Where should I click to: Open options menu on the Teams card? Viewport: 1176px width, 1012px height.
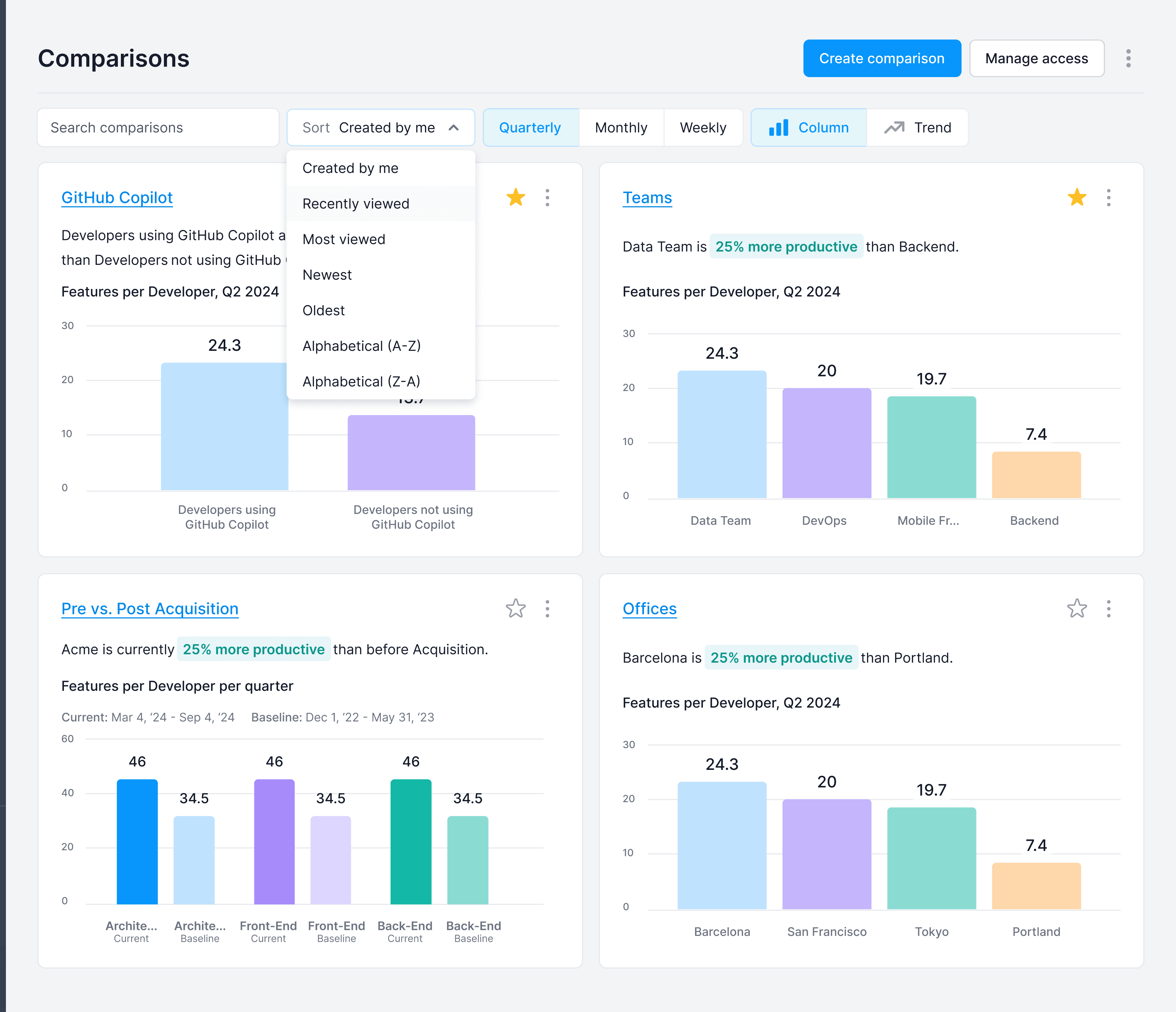[1108, 198]
